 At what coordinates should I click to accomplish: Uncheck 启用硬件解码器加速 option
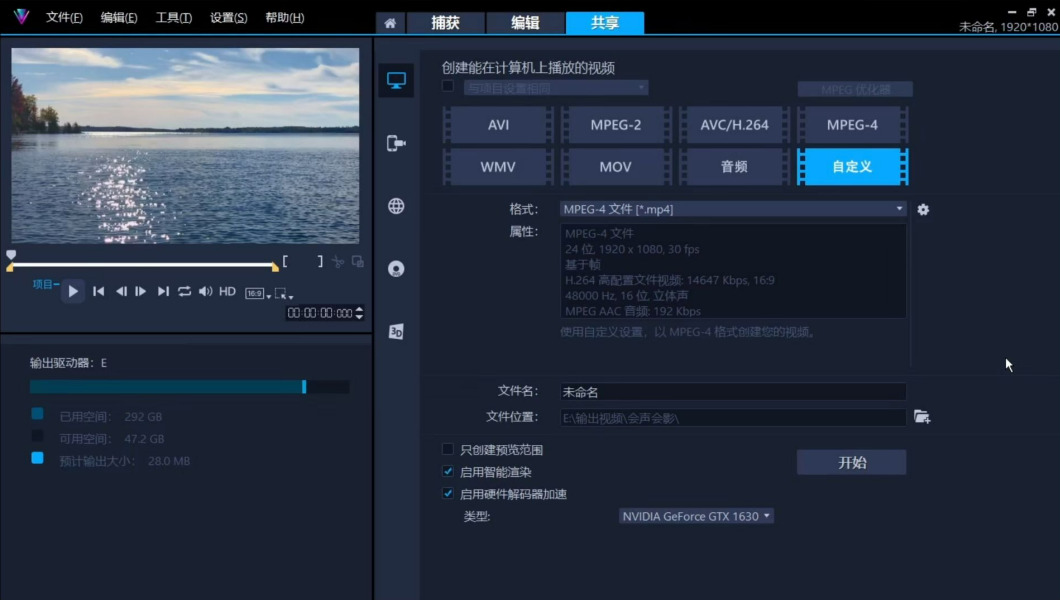click(448, 494)
